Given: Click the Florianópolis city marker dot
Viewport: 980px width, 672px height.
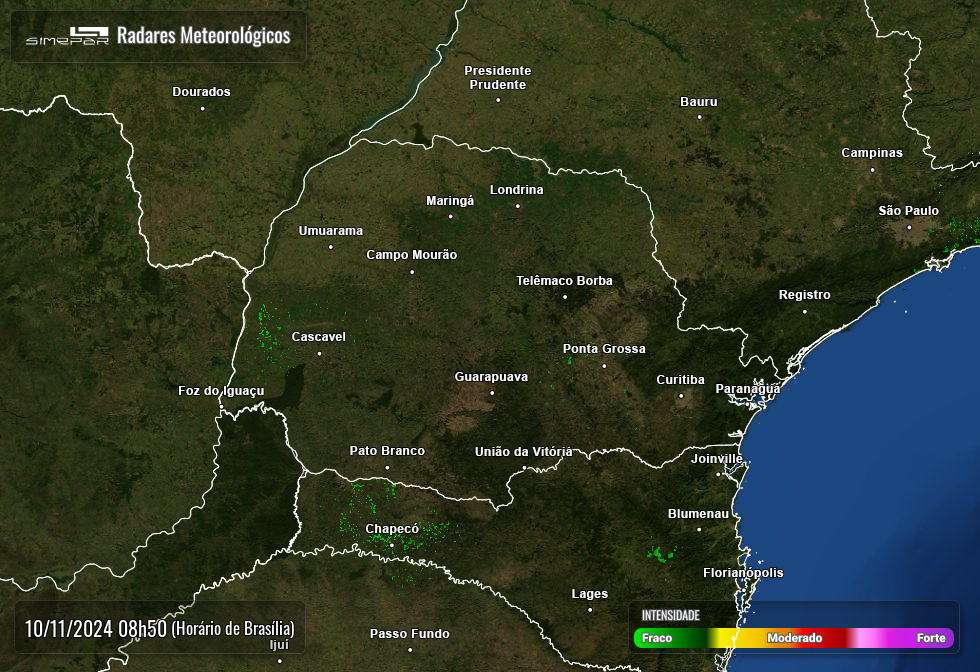Looking at the screenshot, I should (x=743, y=589).
